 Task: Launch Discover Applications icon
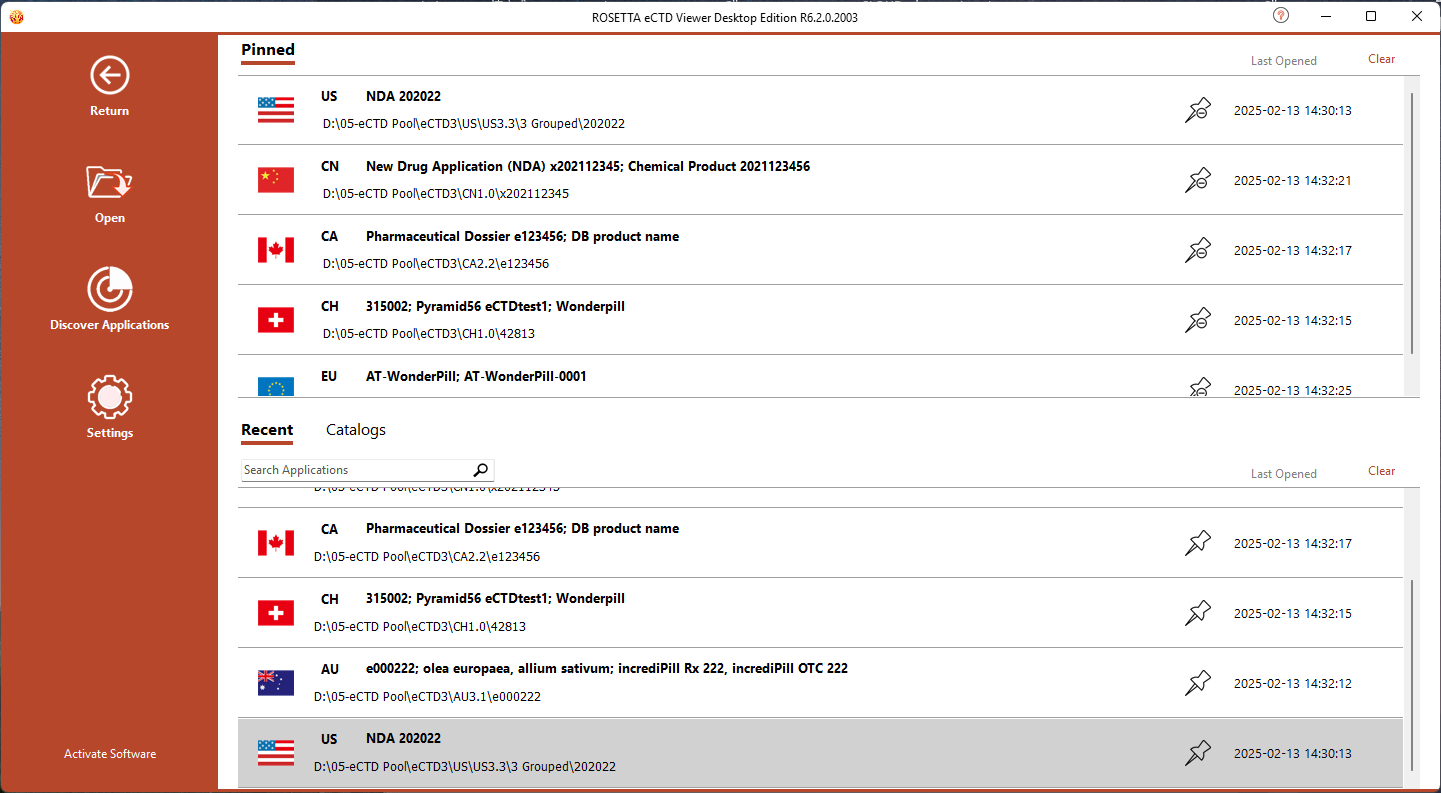pos(109,289)
